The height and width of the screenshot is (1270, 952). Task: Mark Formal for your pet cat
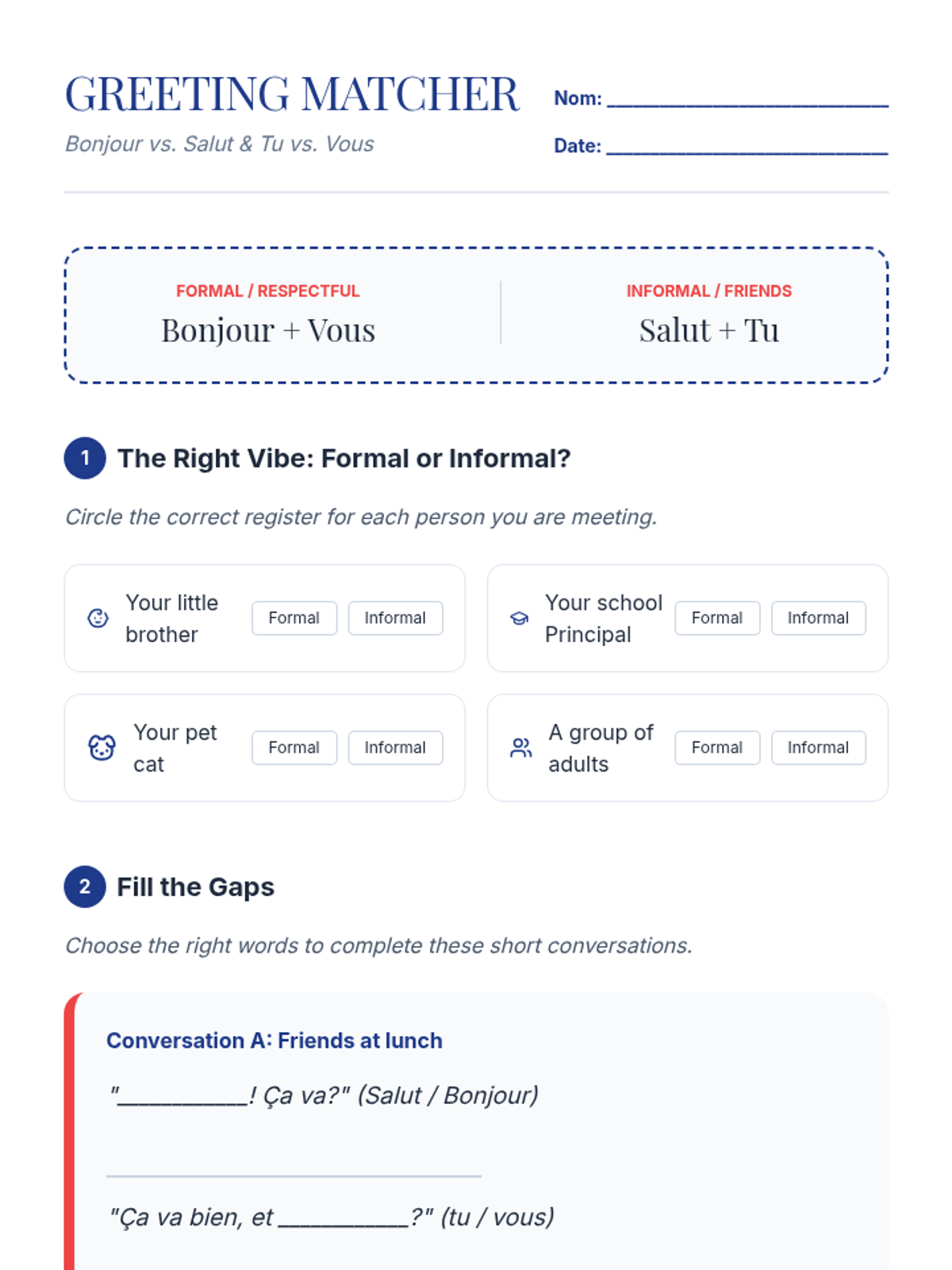tap(294, 748)
